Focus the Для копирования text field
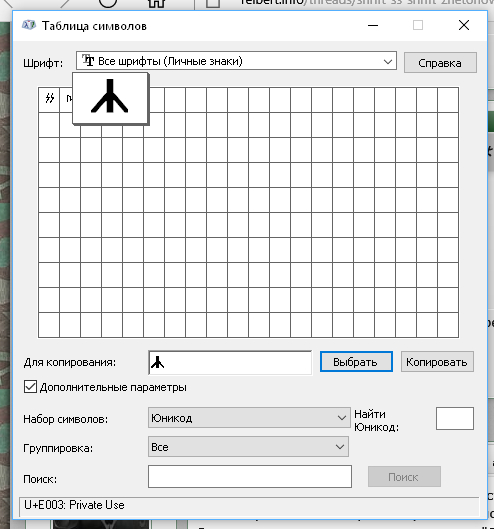The height and width of the screenshot is (529, 494). pyautogui.click(x=230, y=363)
